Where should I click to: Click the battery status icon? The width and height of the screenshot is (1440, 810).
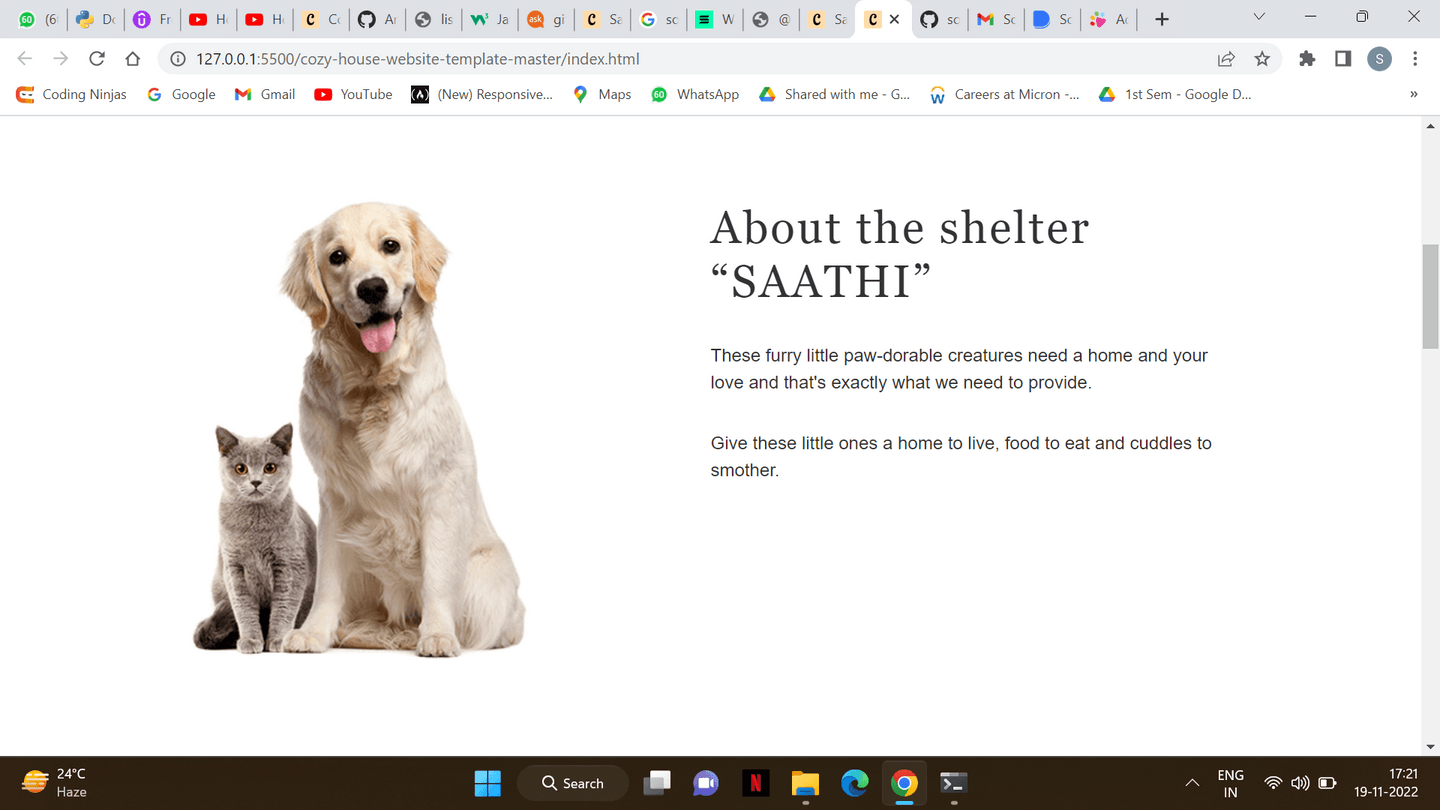1327,783
